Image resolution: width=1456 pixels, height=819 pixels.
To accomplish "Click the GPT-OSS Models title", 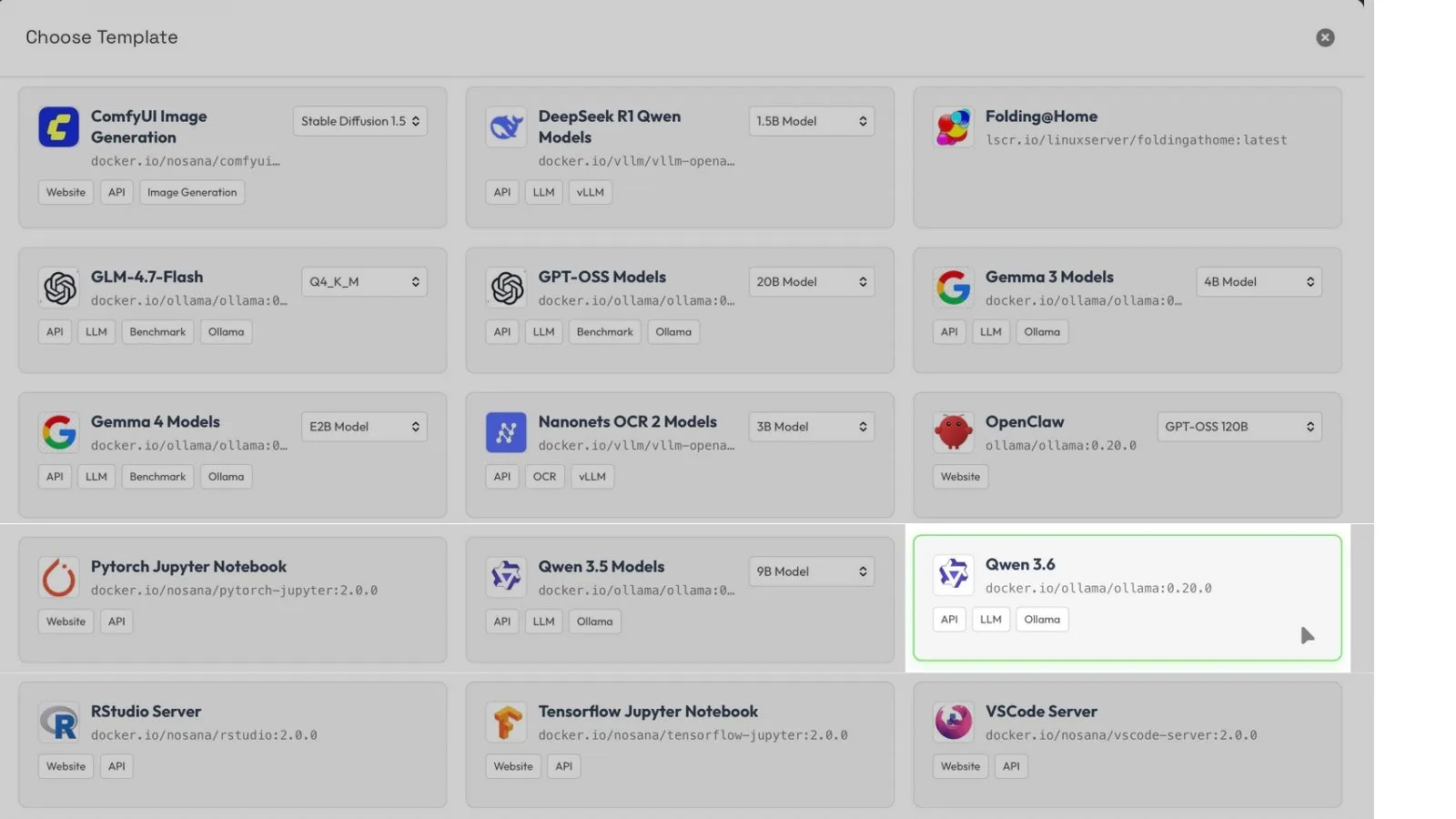I will 602,277.
